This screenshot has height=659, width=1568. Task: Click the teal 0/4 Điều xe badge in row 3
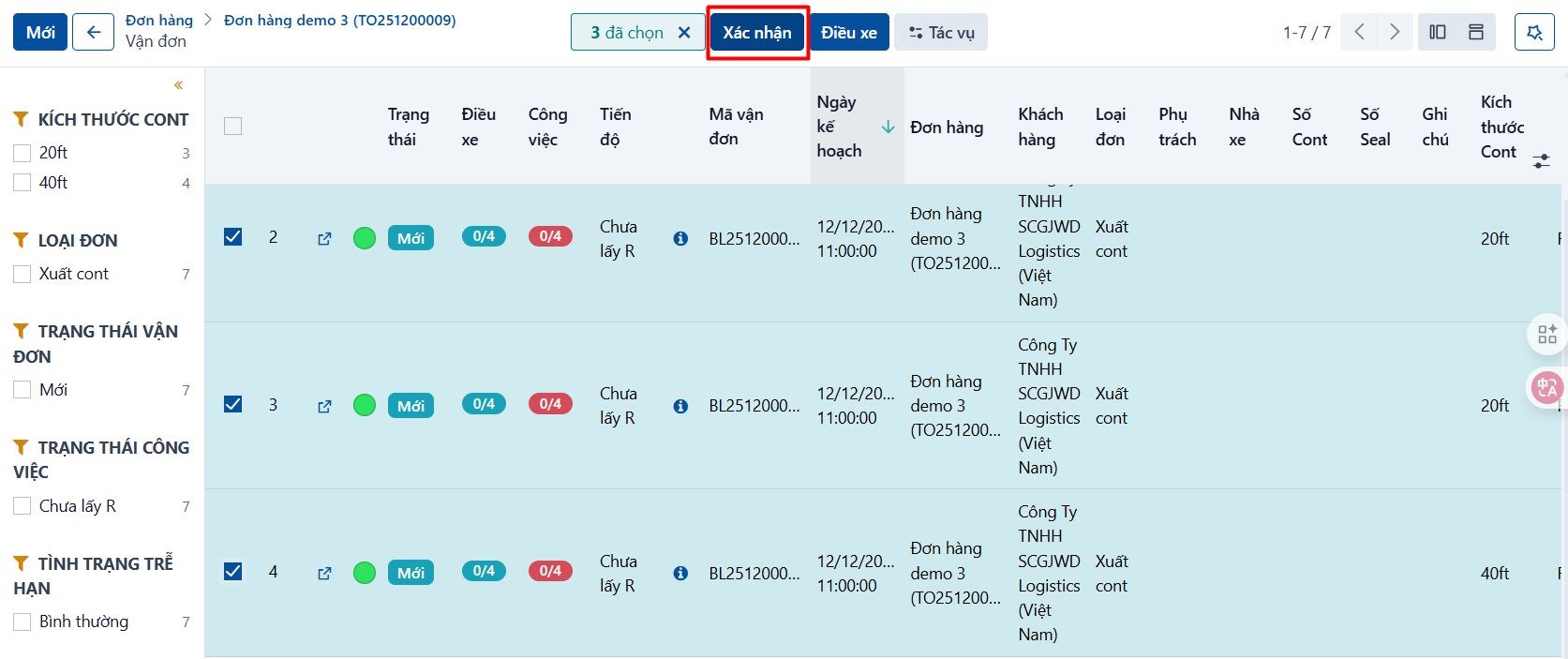[484, 404]
